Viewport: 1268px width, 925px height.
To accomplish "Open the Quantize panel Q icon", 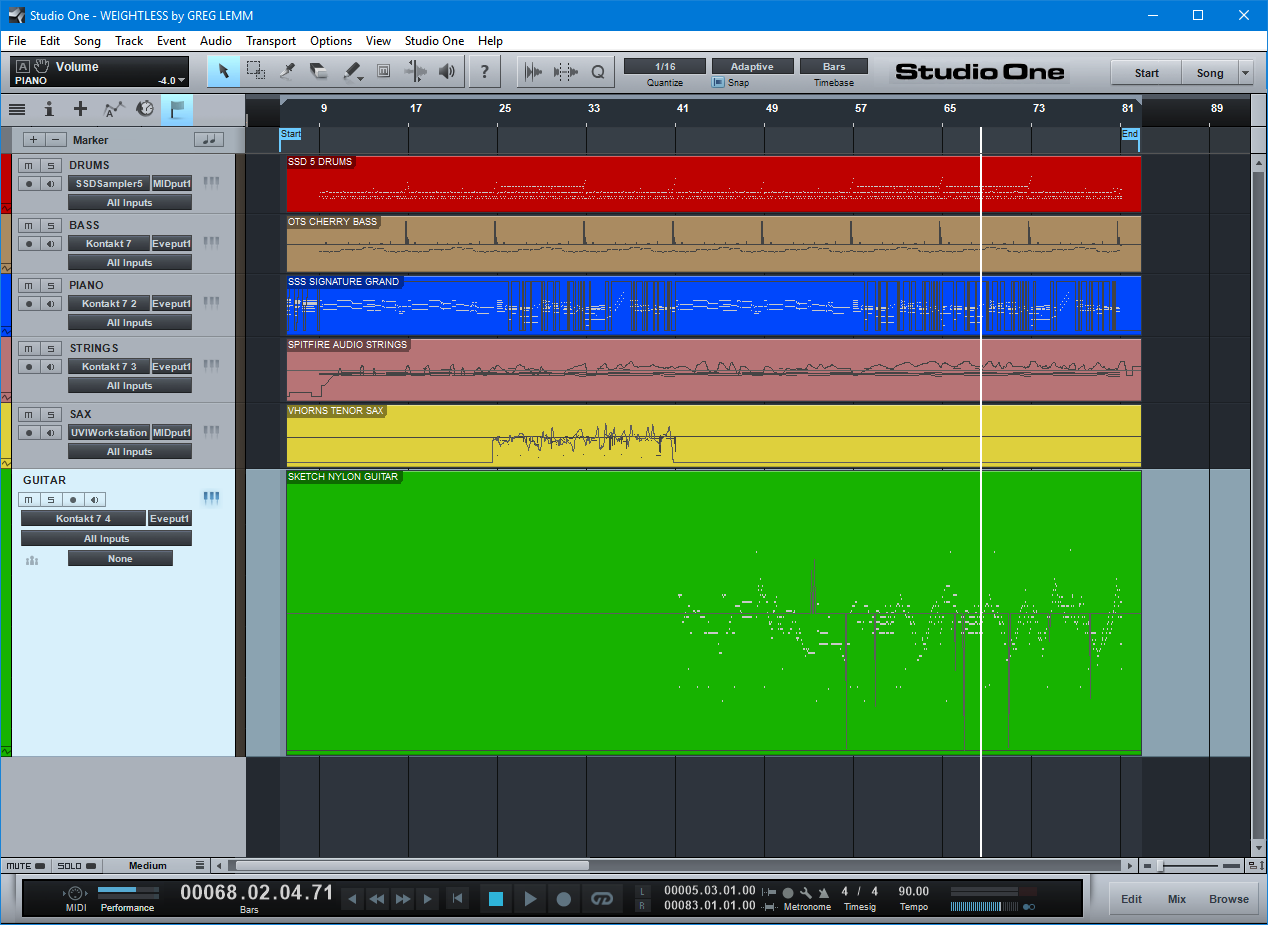I will coord(598,71).
